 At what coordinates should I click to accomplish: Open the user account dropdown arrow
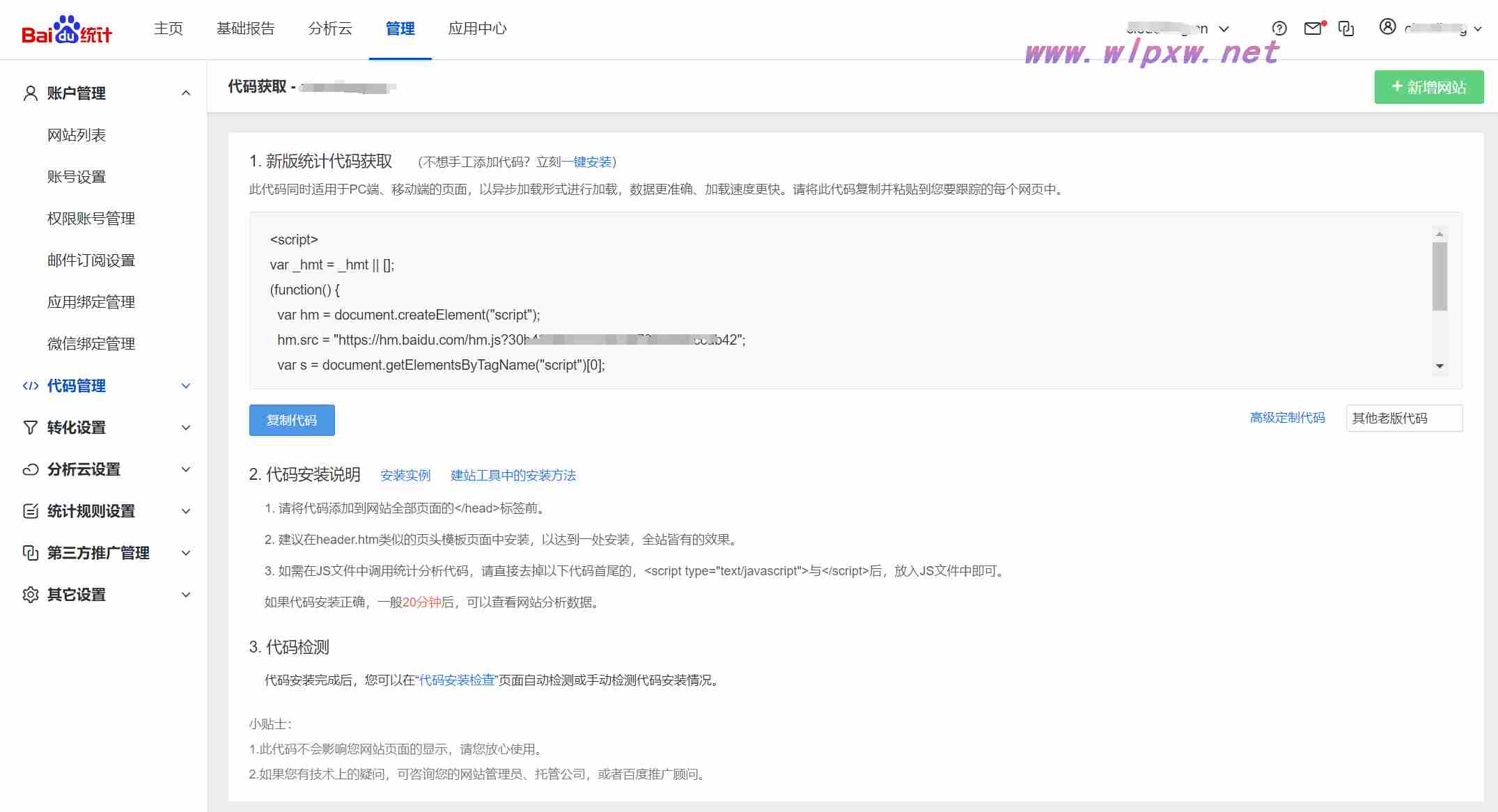click(x=1478, y=29)
